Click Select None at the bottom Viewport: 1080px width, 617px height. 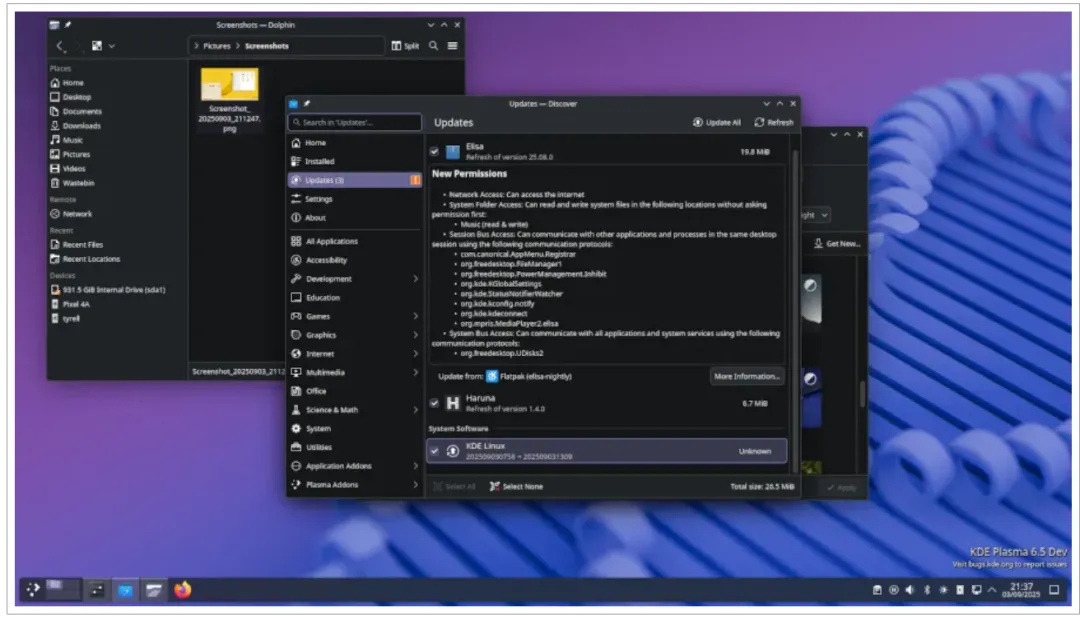(516, 486)
